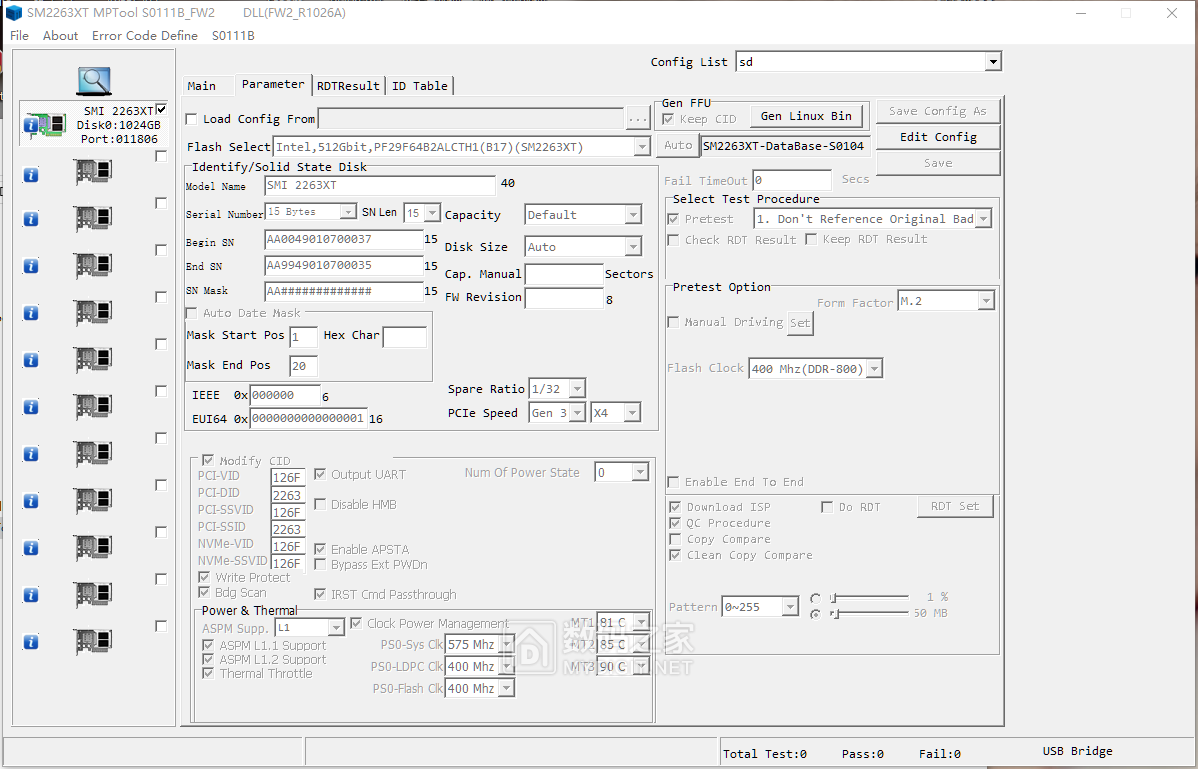Screen dimensions: 1198x769
Task: Click the 1 % slider track
Action: click(870, 597)
